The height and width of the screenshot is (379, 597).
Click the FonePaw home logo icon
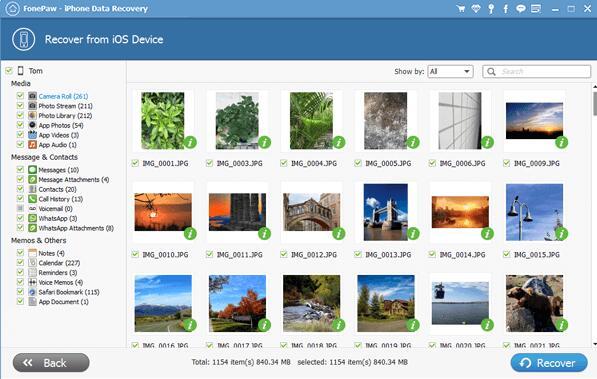pos(12,8)
